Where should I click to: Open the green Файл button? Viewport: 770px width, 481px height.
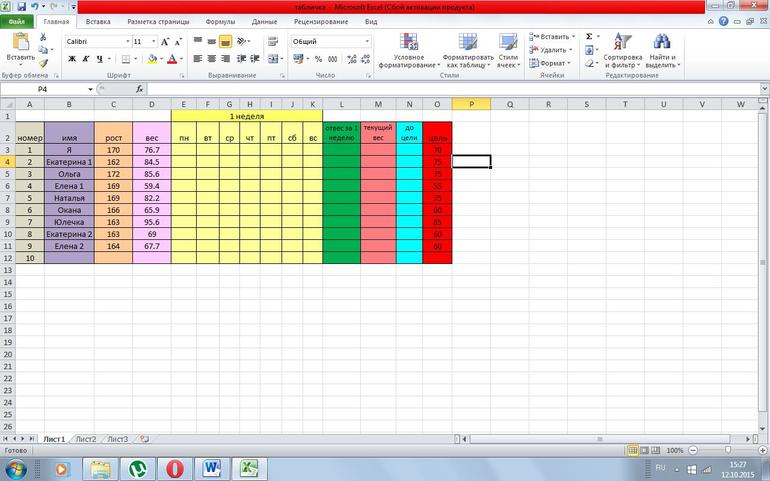[17, 20]
